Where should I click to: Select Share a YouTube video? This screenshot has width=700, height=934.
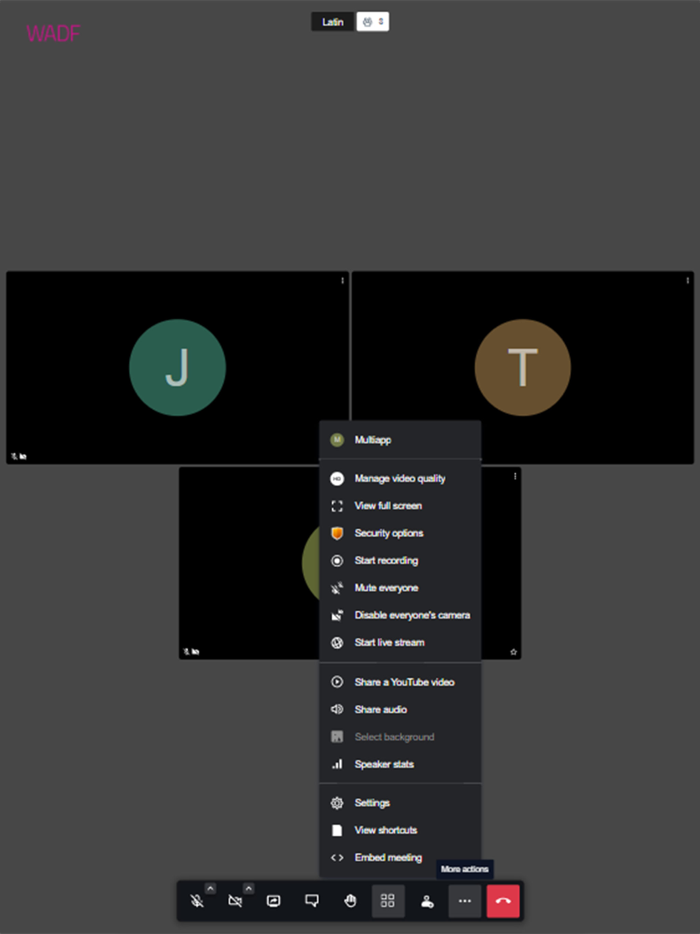[400, 682]
